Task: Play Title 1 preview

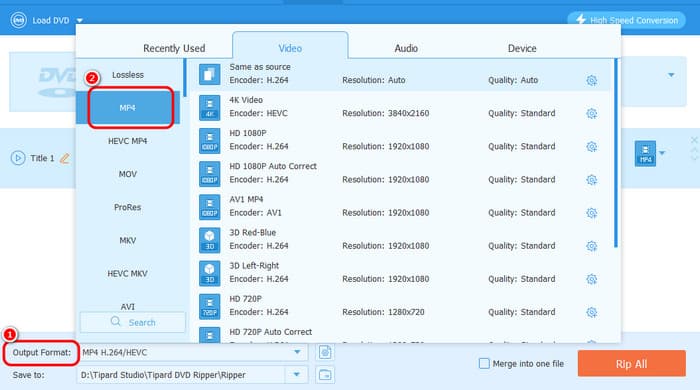Action: (18, 158)
